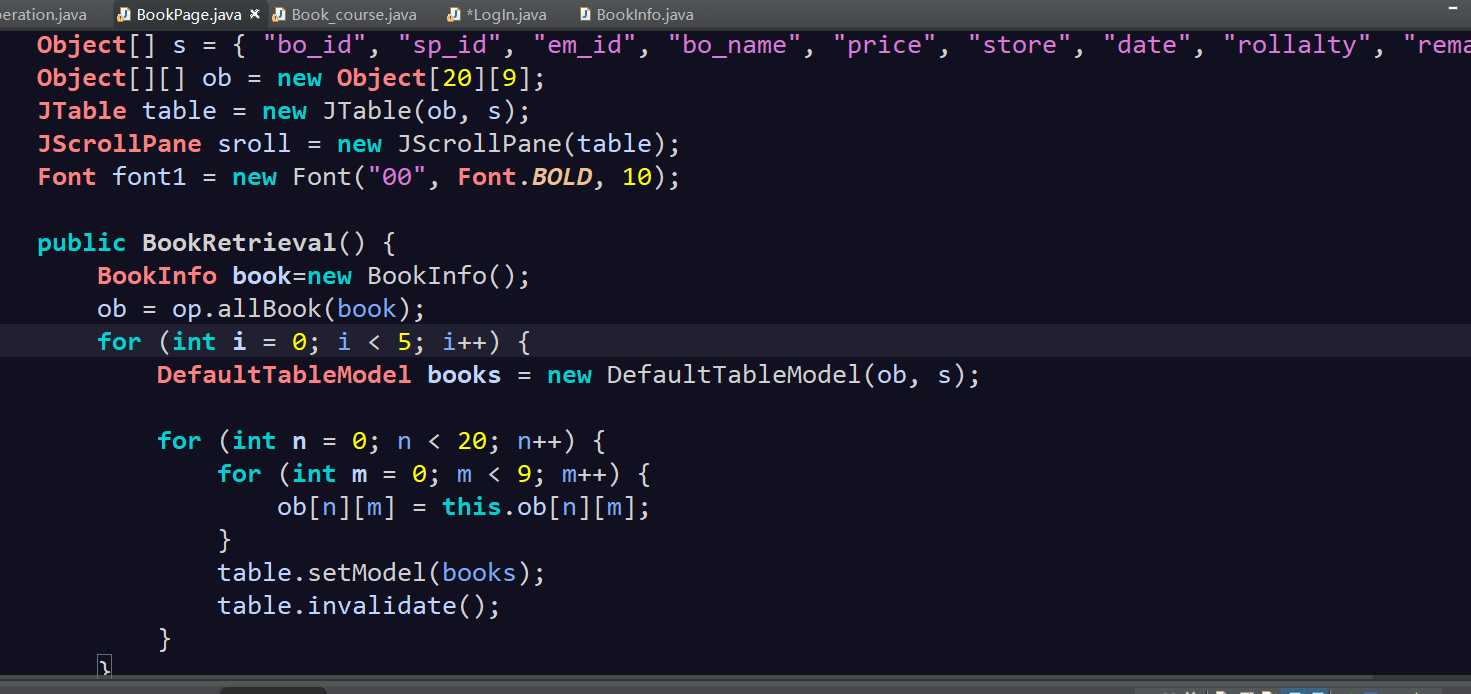Click 'font1' variable in the Font declaration
This screenshot has height=694, width=1471.
149,177
